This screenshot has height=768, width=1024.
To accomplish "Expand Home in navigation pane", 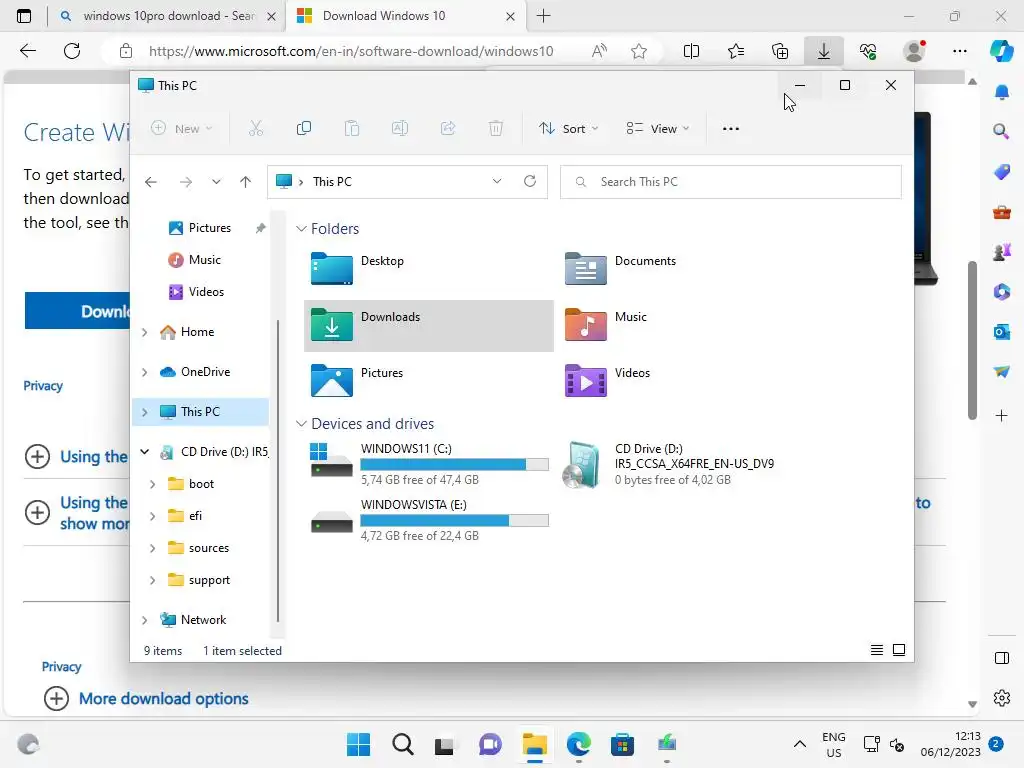I will 144,332.
